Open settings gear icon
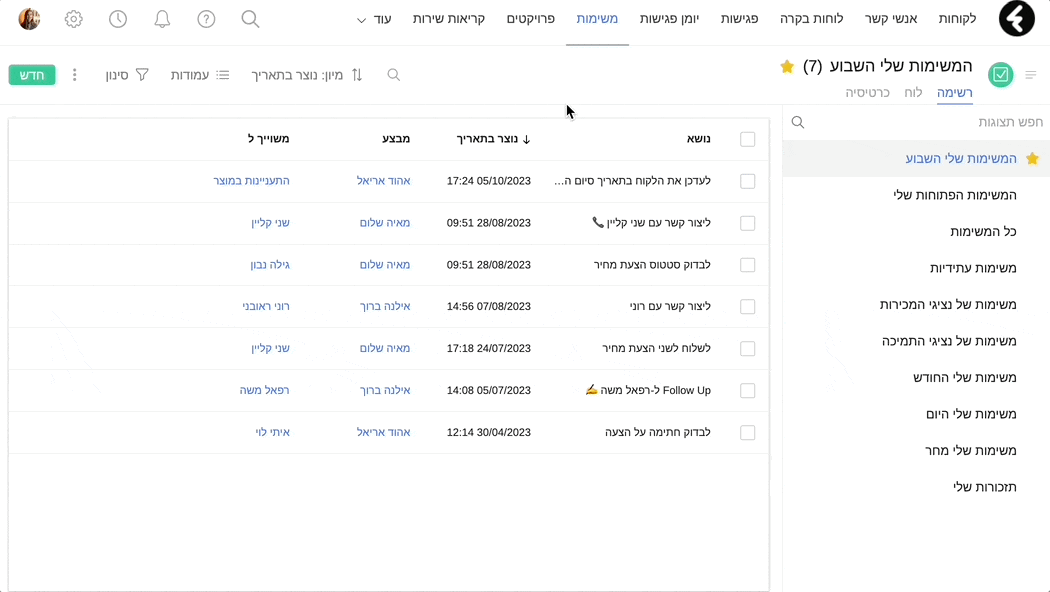1050x592 pixels. point(74,19)
